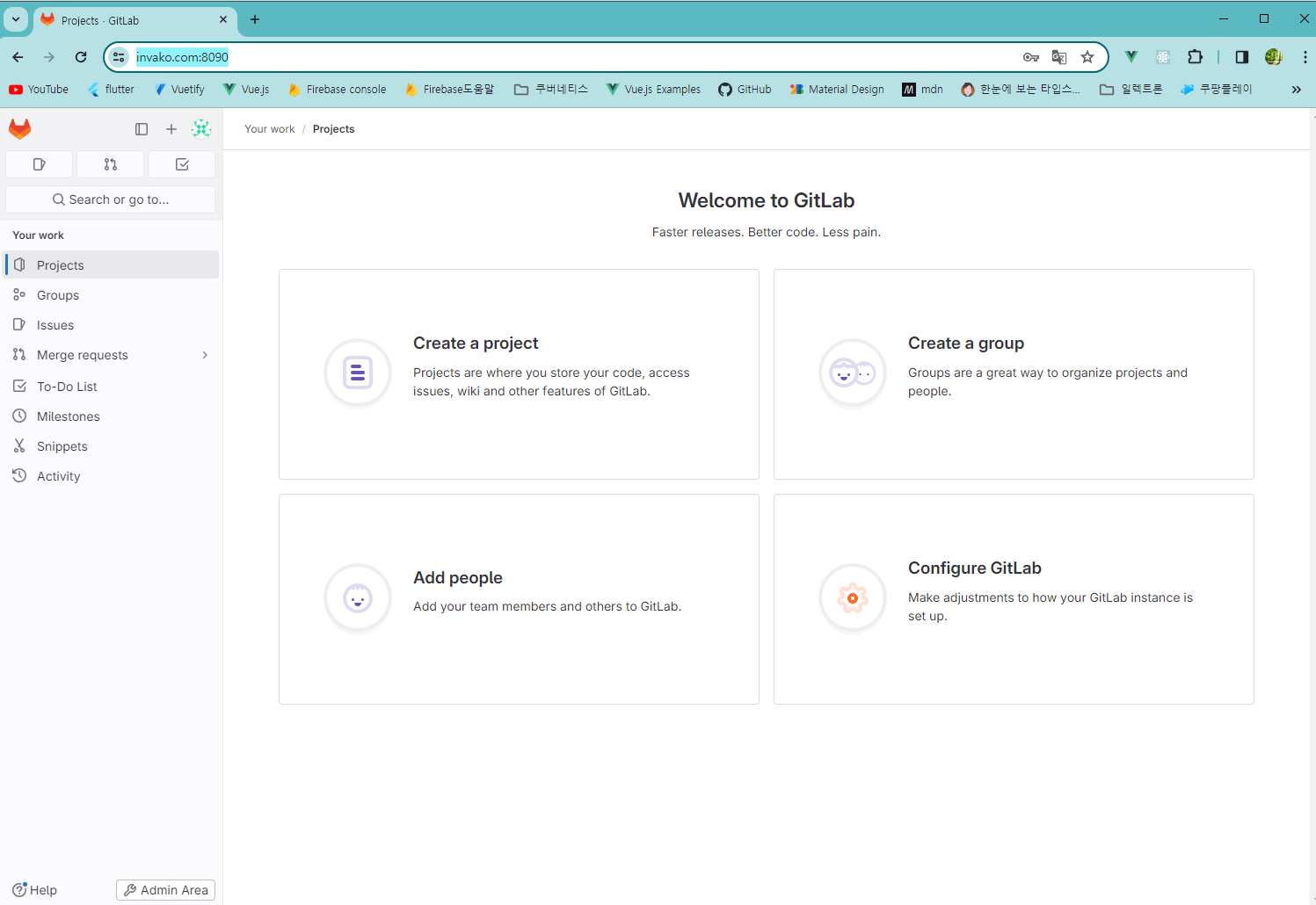Open merge requests counter button
Screen dimensions: 1316x905
[x=111, y=164]
